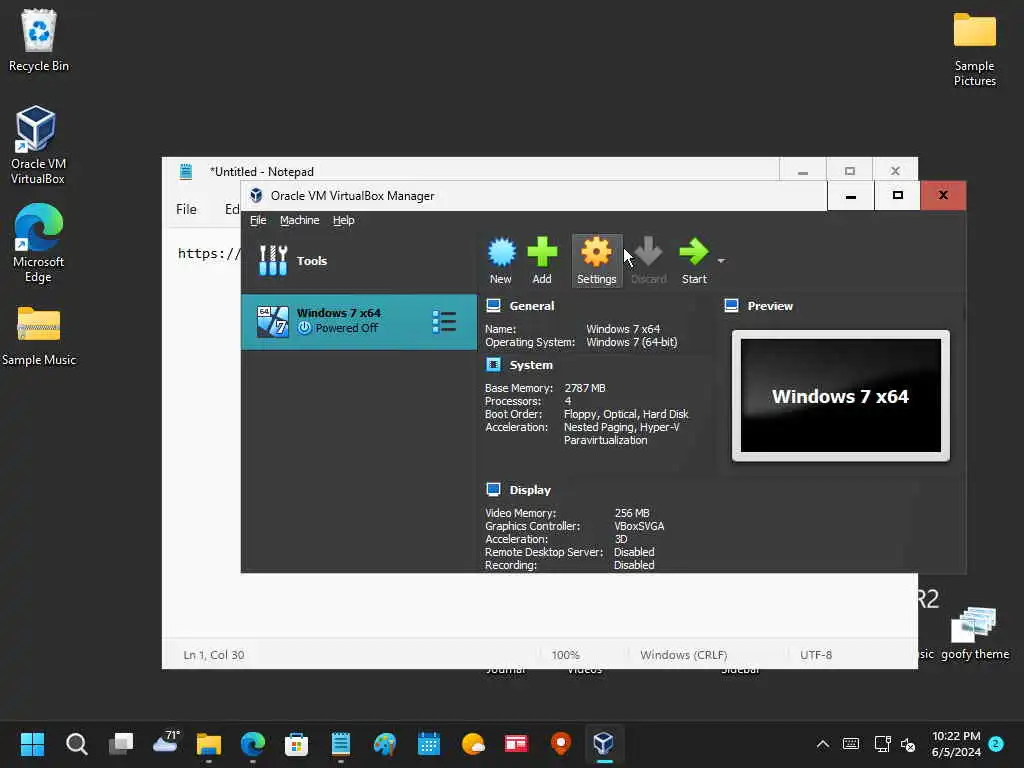The height and width of the screenshot is (768, 1024).
Task: Click the Windows 7 x64 preview thumbnail
Action: pyautogui.click(x=840, y=396)
